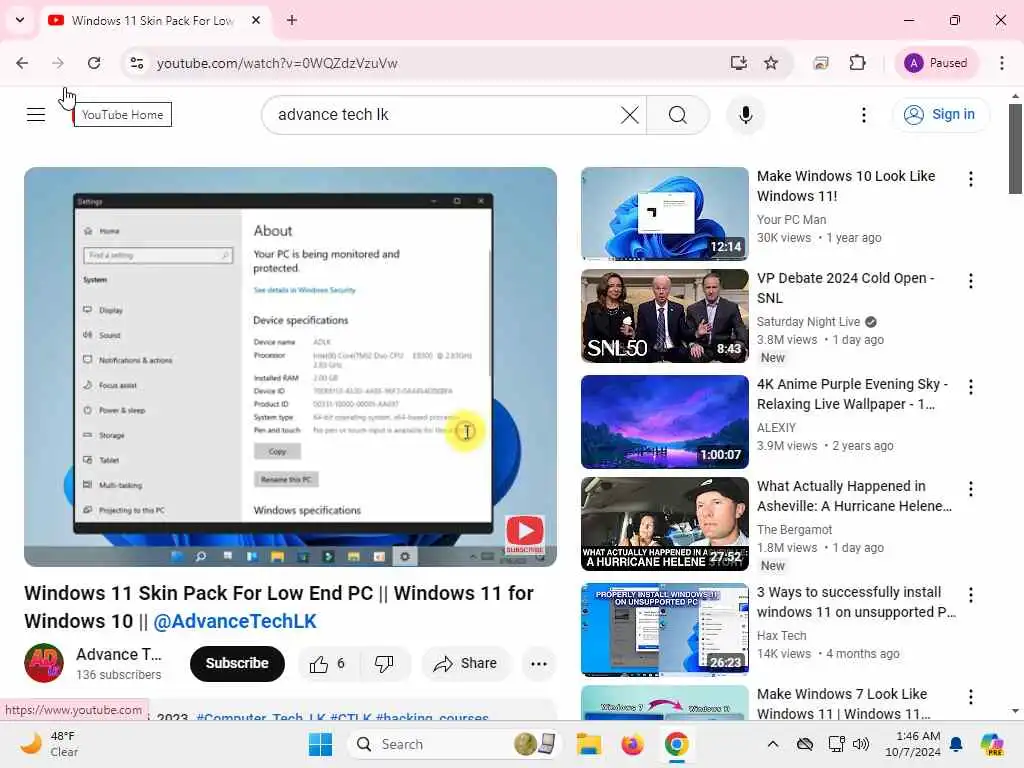The width and height of the screenshot is (1024, 768).
Task: Open 3 Ways to successfully install Windows 11 title
Action: 856,601
